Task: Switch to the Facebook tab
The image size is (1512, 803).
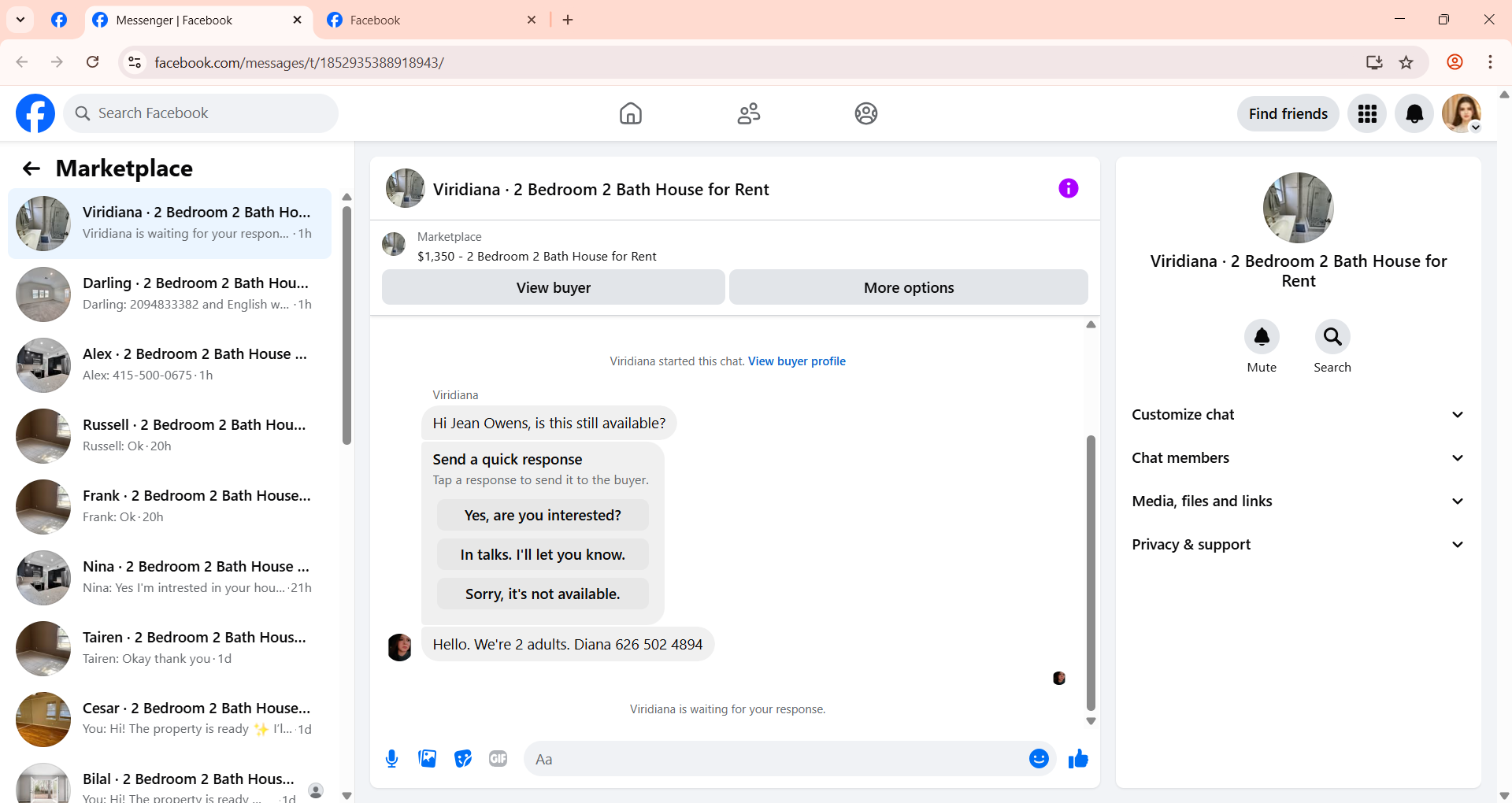Action: (x=432, y=20)
